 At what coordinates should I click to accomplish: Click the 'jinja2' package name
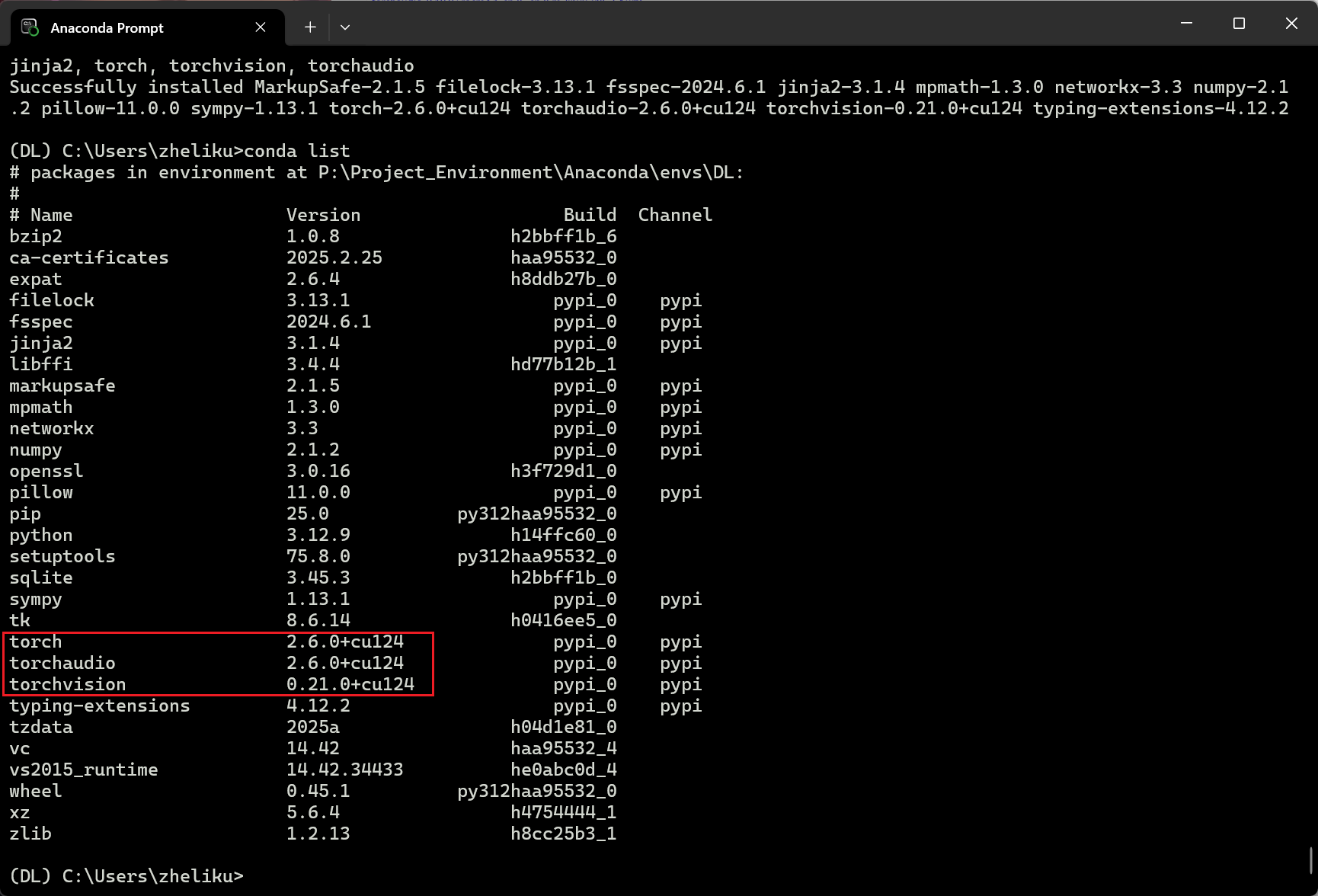click(41, 344)
